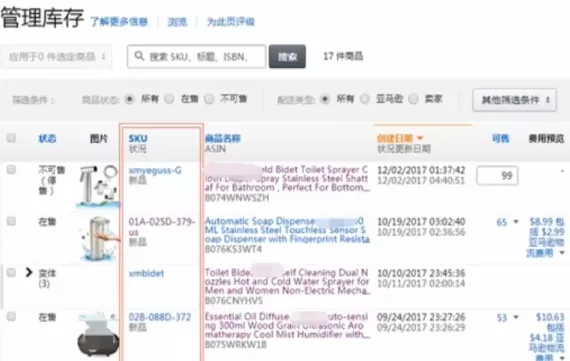Expand the xmbidet 变体 row arrow
Image resolution: width=570 pixels, height=361 pixels.
click(x=29, y=272)
